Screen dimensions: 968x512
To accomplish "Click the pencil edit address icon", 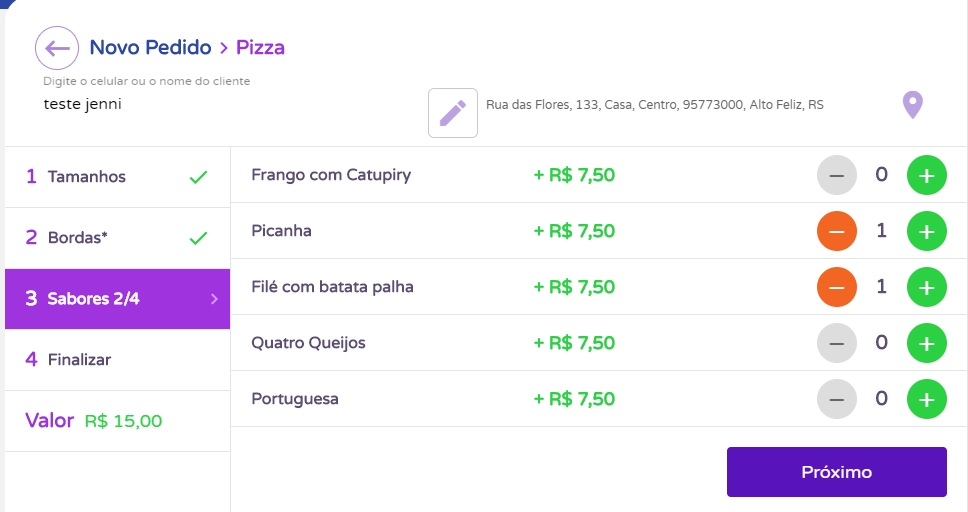I will (453, 113).
